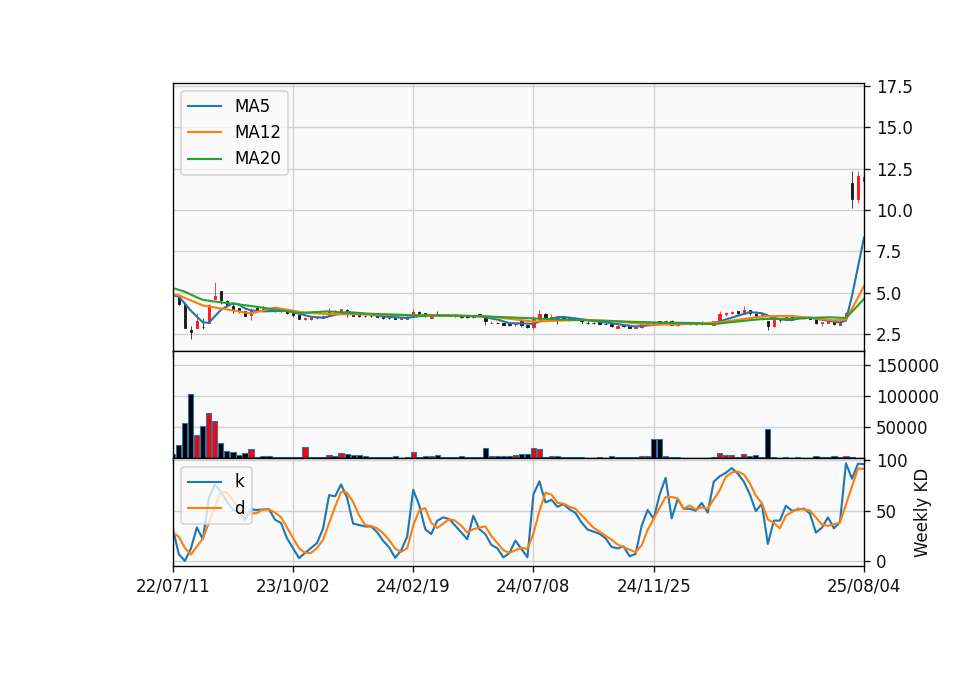Click the 2.5 price axis label
Viewport: 960px width, 690px height.
coord(889,335)
